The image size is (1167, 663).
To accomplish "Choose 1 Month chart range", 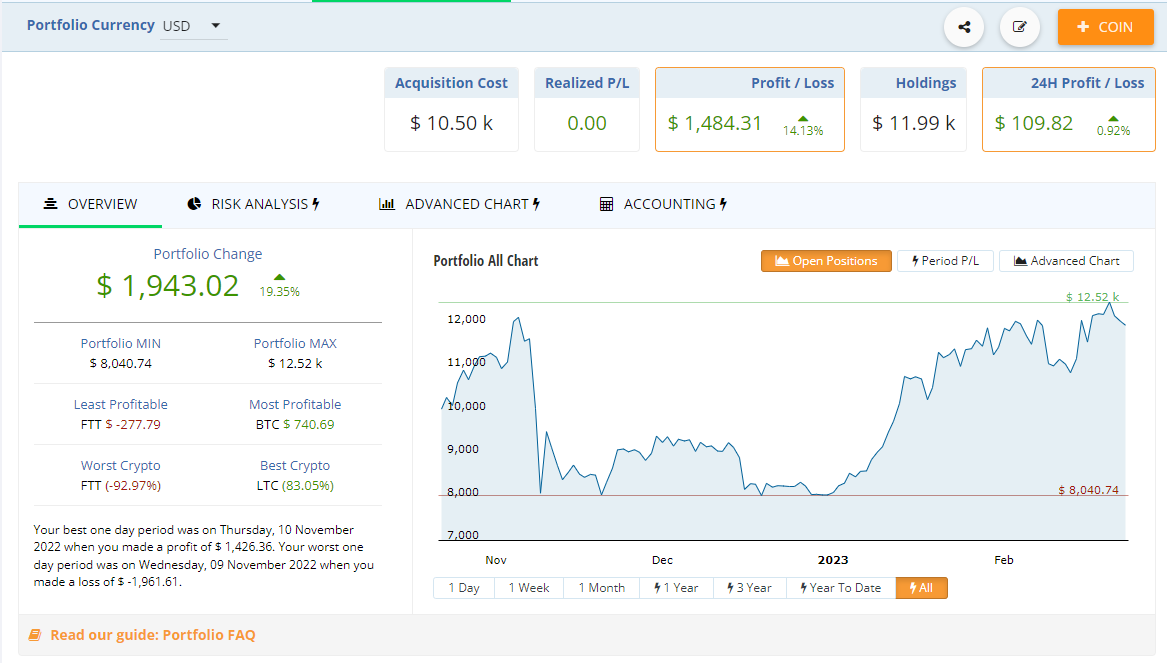I will tap(601, 588).
